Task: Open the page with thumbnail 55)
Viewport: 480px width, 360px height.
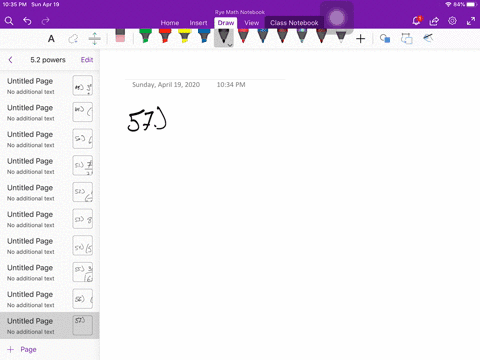Action: tap(50, 273)
